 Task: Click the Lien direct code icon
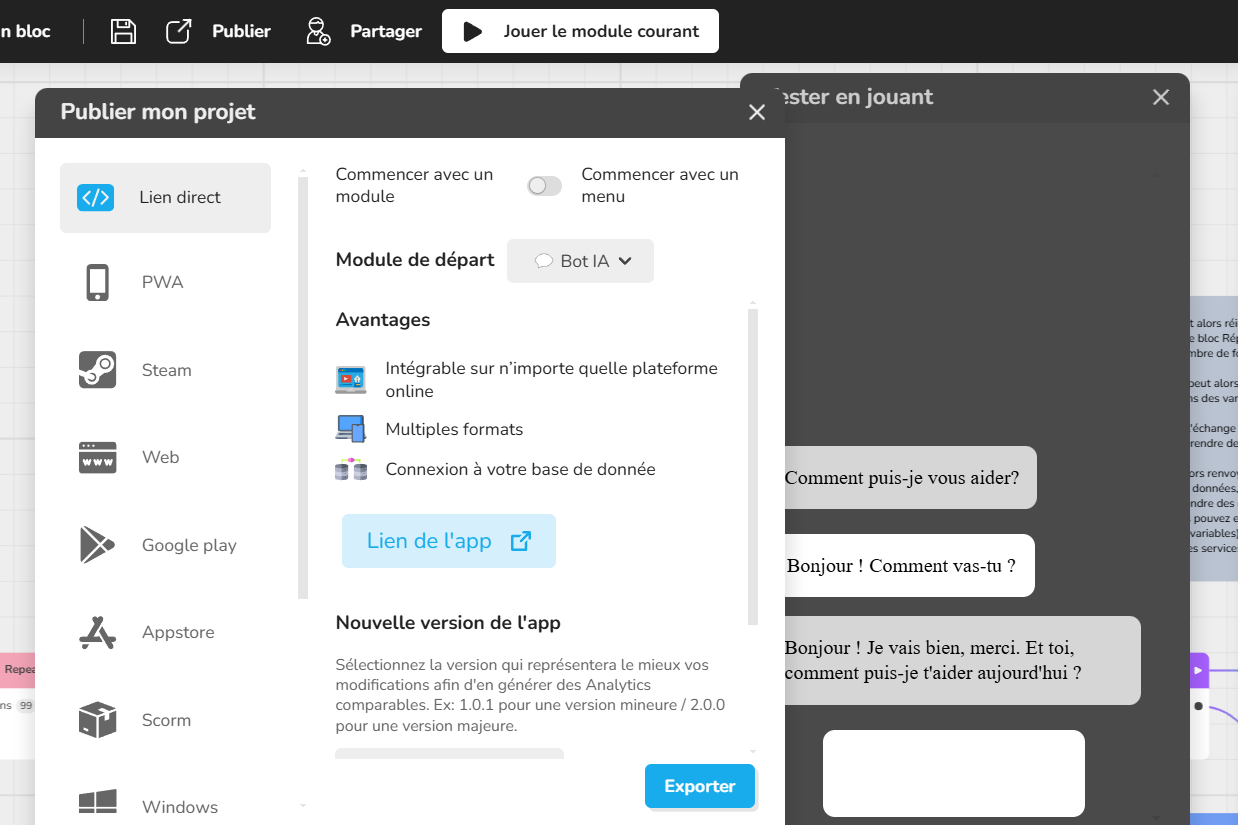click(96, 198)
